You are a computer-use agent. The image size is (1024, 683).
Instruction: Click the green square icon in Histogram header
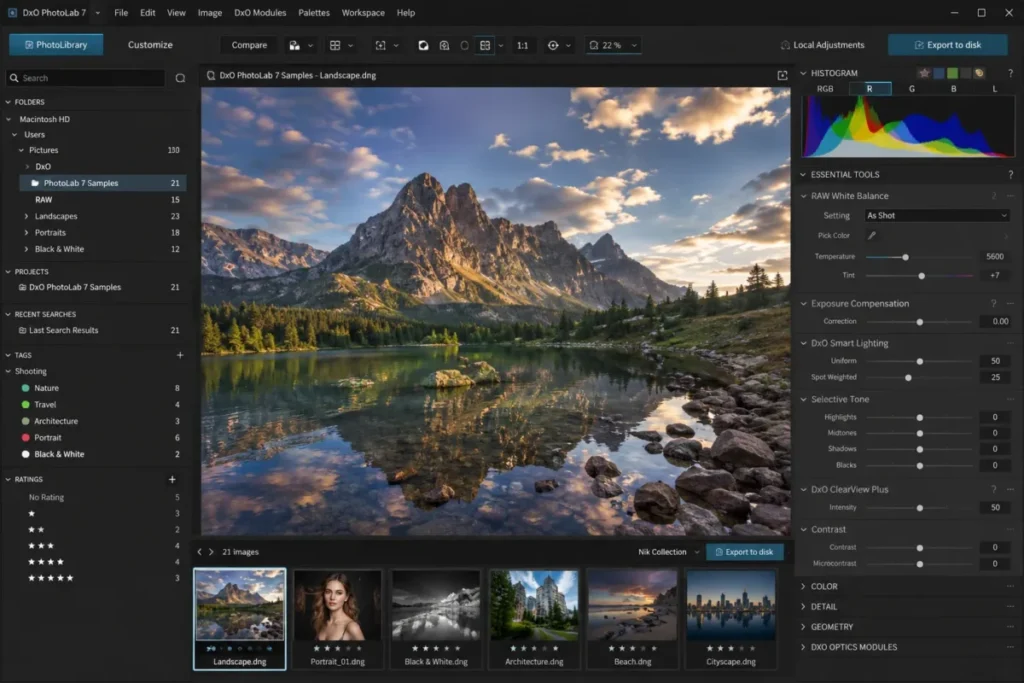pos(953,73)
